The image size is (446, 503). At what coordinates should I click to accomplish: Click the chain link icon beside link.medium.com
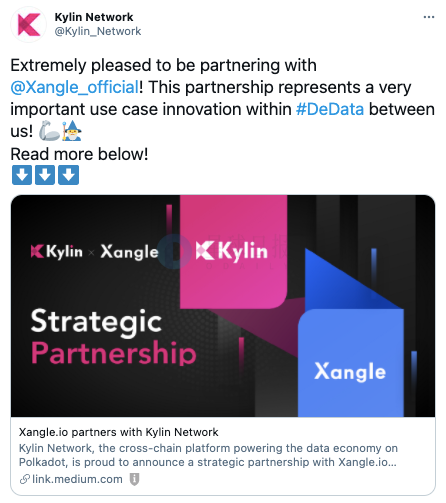[25, 479]
